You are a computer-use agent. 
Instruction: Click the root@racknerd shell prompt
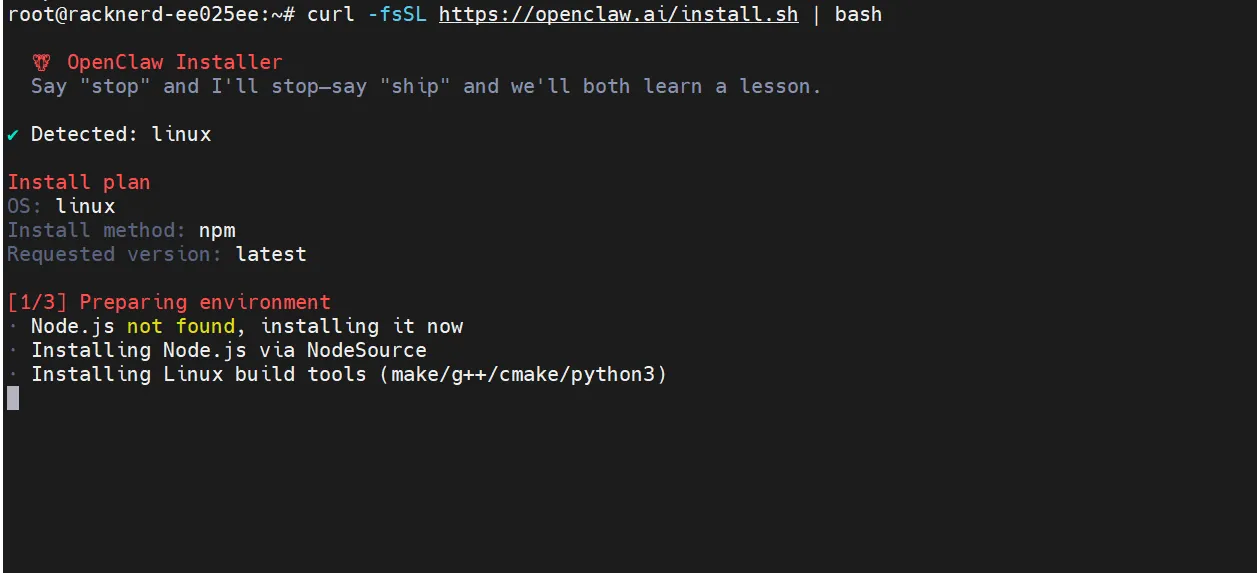150,14
